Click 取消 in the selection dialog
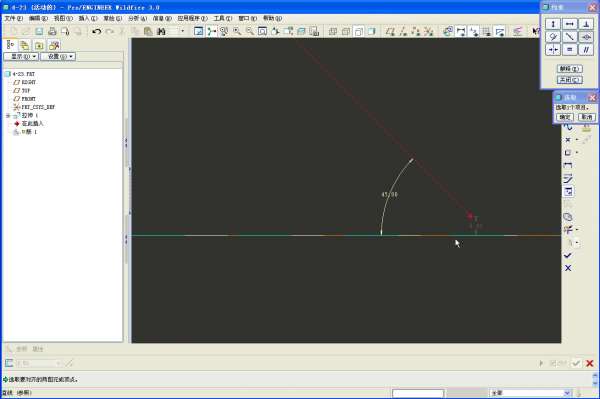Viewport: 600px width, 399px height. 586,117
